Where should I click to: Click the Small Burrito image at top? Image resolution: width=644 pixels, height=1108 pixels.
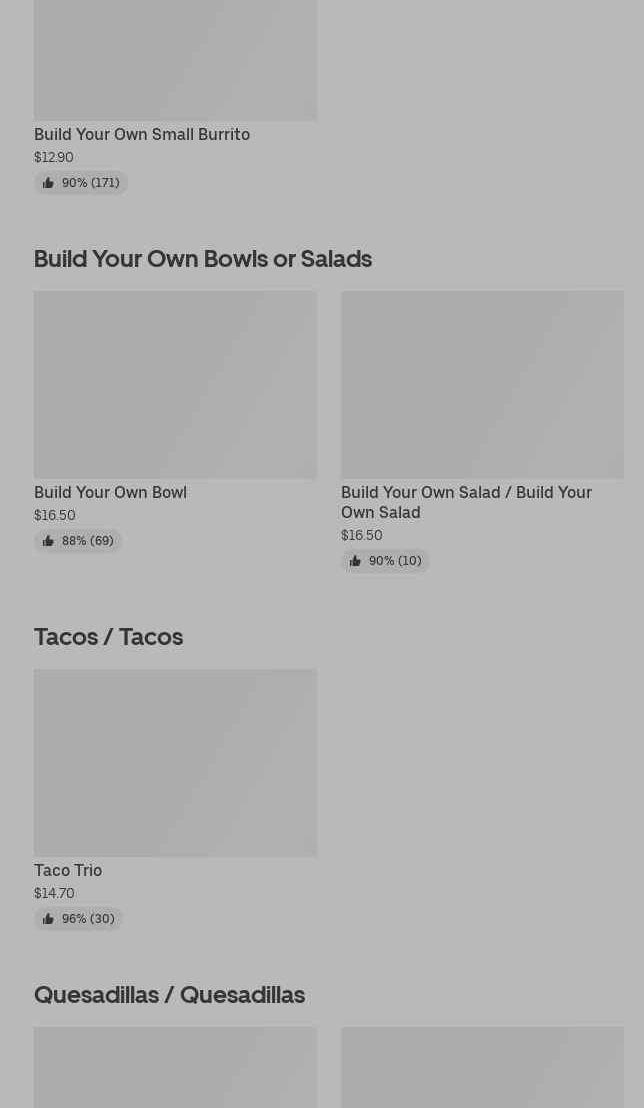[x=175, y=60]
